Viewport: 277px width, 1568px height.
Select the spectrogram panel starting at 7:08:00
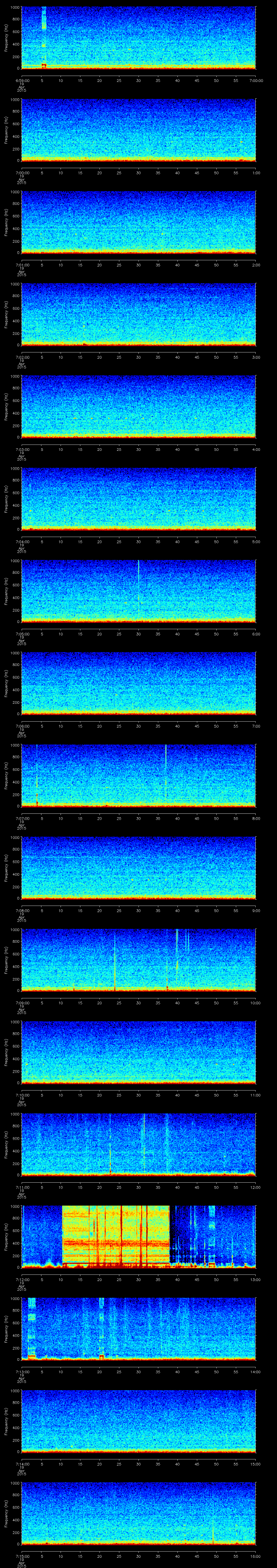click(138, 868)
